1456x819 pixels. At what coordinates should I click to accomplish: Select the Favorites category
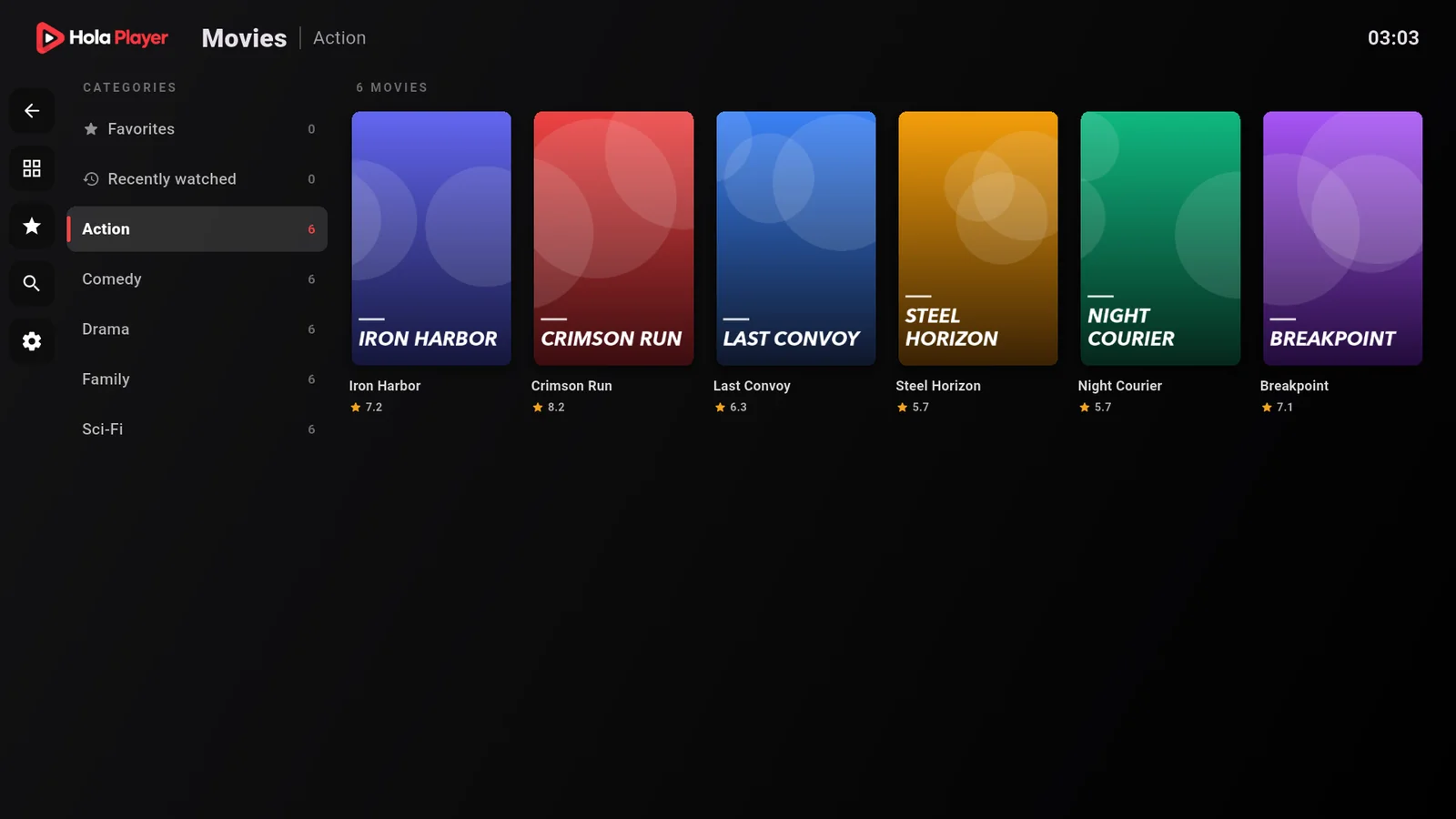click(197, 129)
